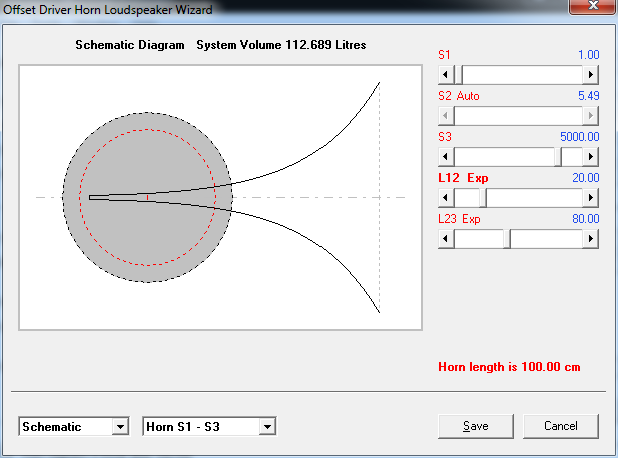Click the L12 Exp slider thumb
This screenshot has width=618, height=458.
pos(483,197)
